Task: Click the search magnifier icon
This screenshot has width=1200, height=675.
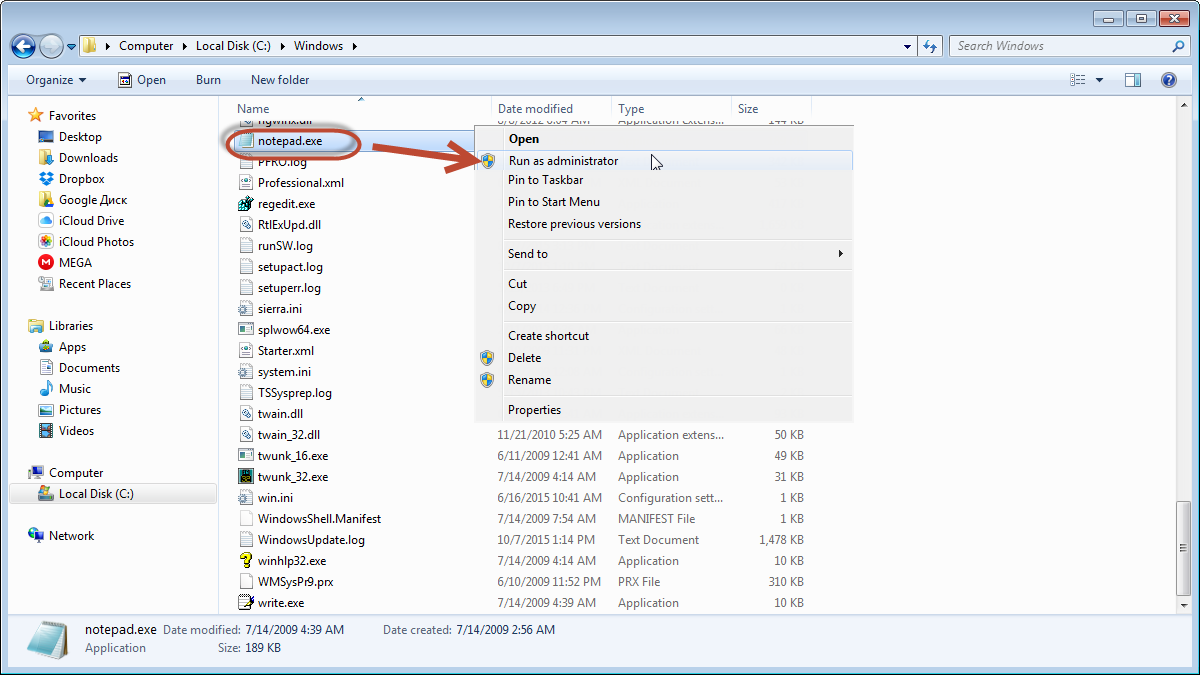Action: (1179, 46)
